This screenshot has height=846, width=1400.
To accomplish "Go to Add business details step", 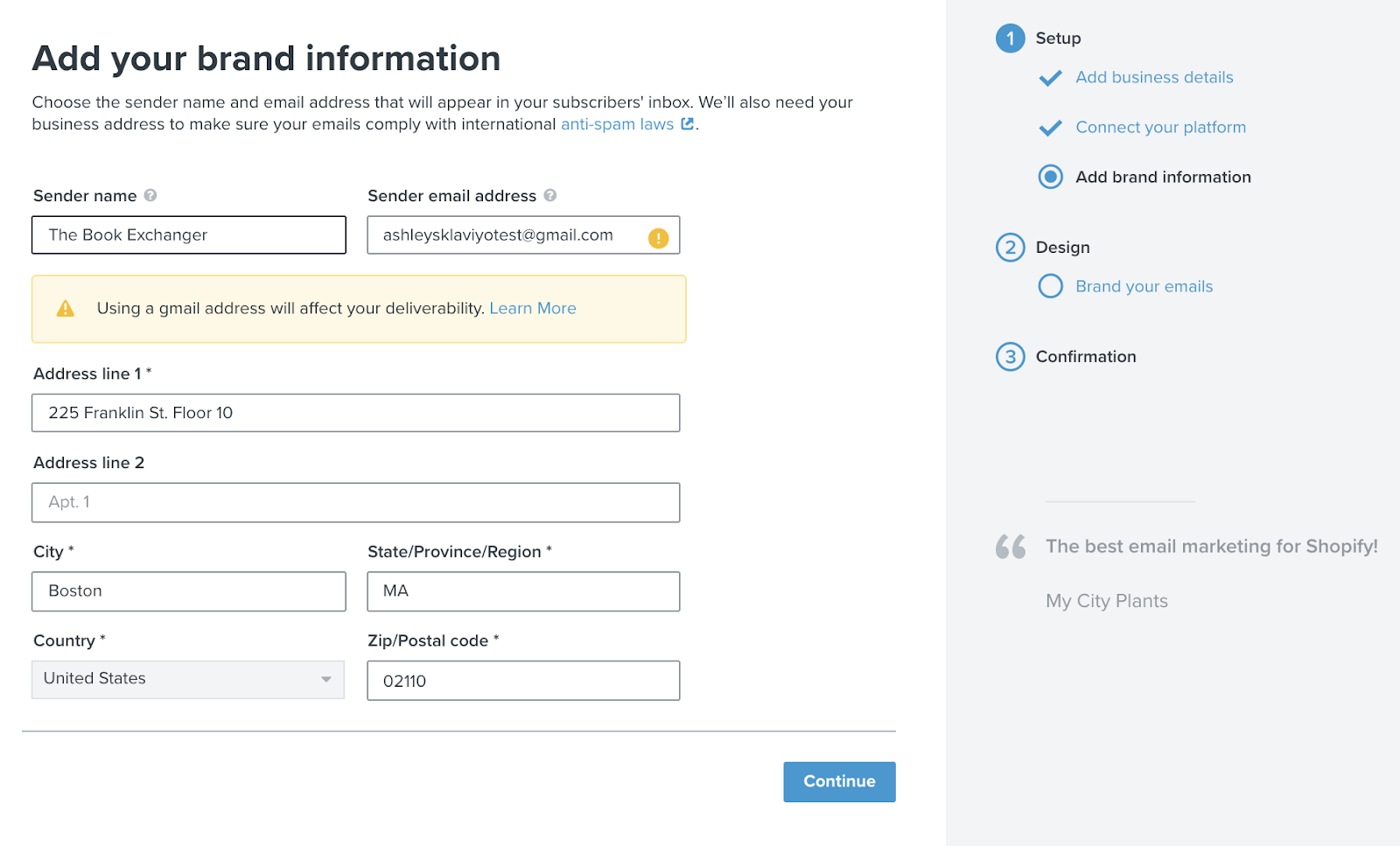I will pos(1154,77).
